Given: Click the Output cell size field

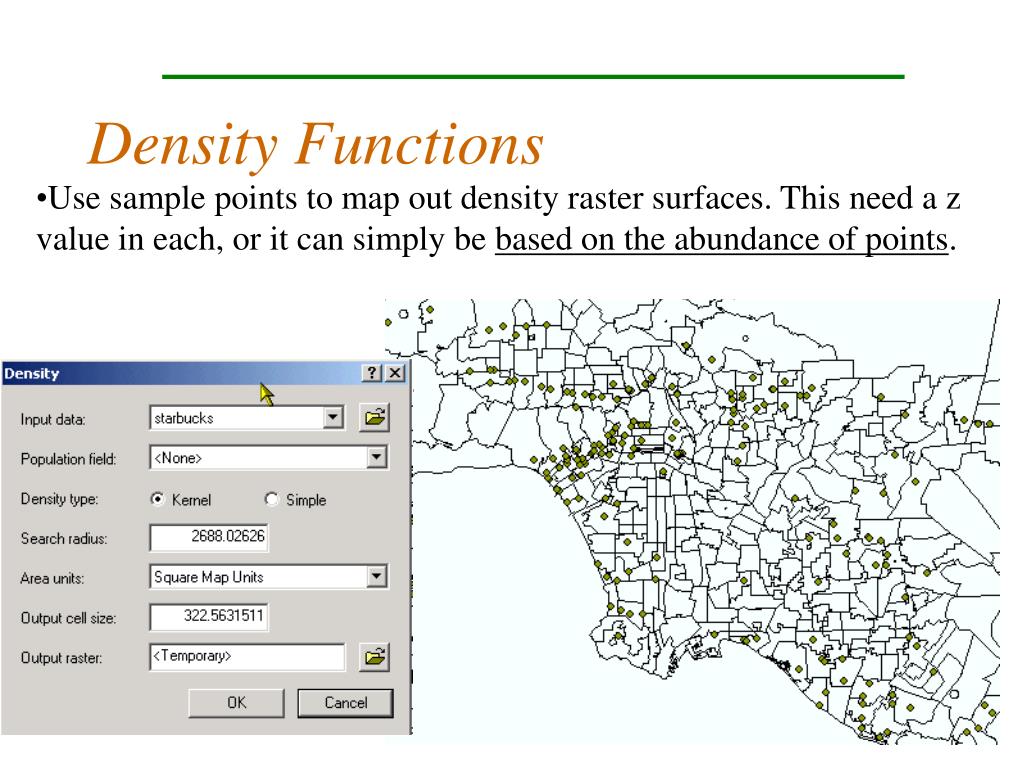Looking at the screenshot, I should (x=209, y=617).
